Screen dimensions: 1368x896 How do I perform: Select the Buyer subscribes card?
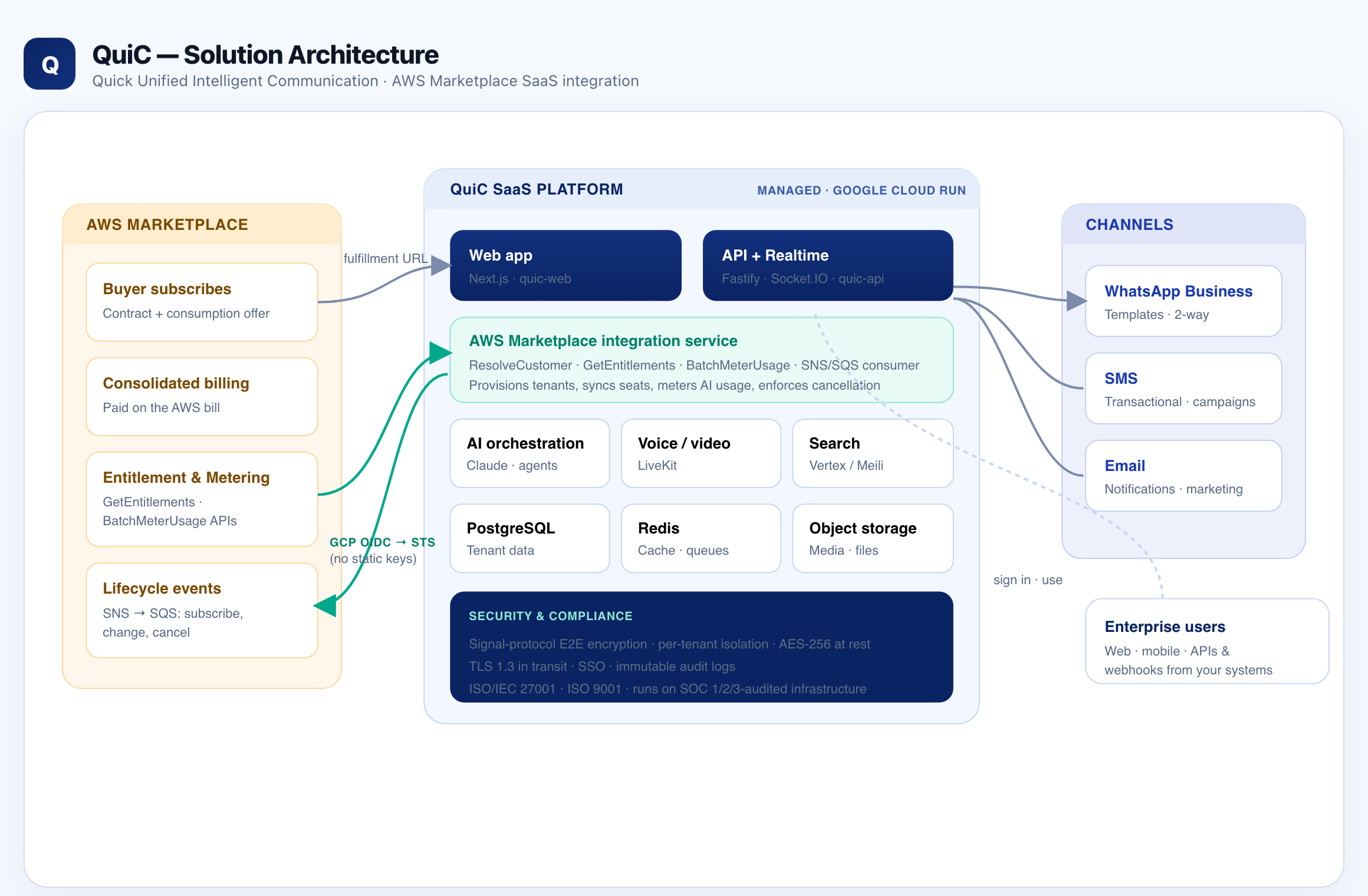tap(202, 302)
